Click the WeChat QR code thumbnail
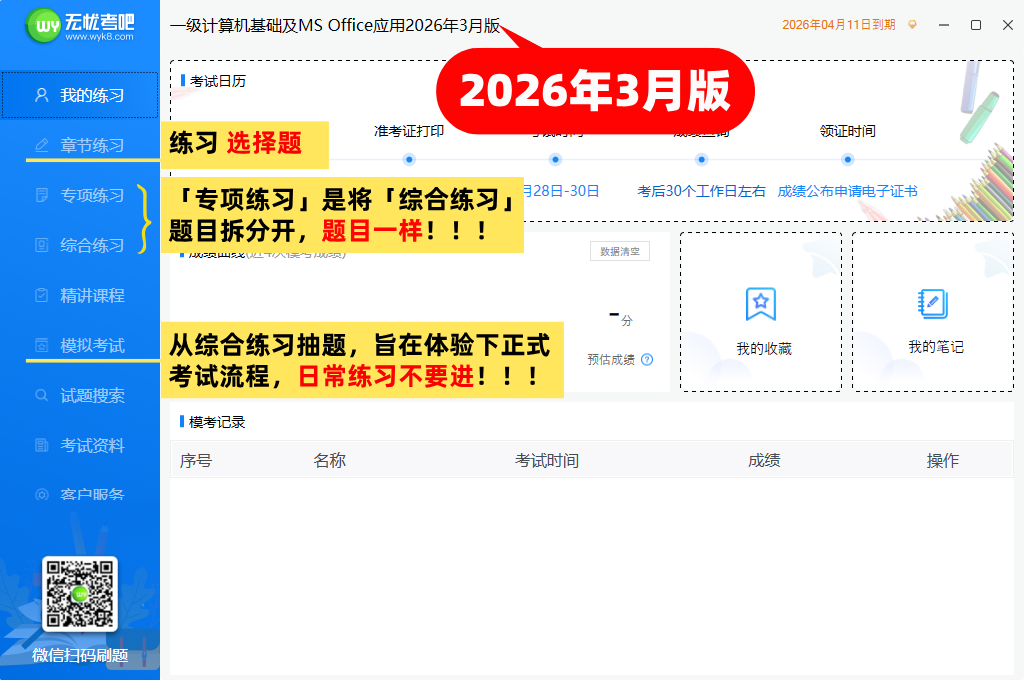Screen dimensions: 1024x680 point(79,594)
